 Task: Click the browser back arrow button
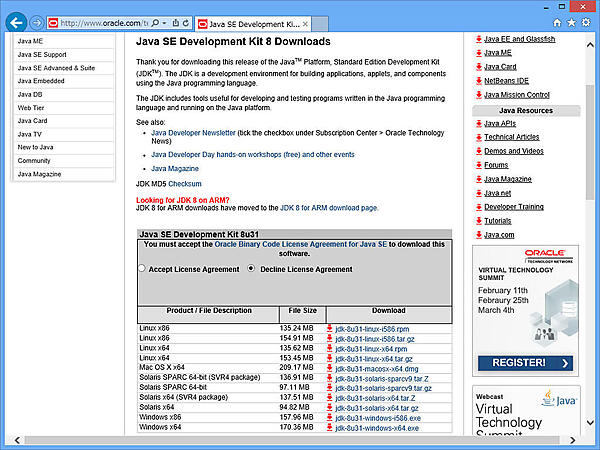(13, 21)
